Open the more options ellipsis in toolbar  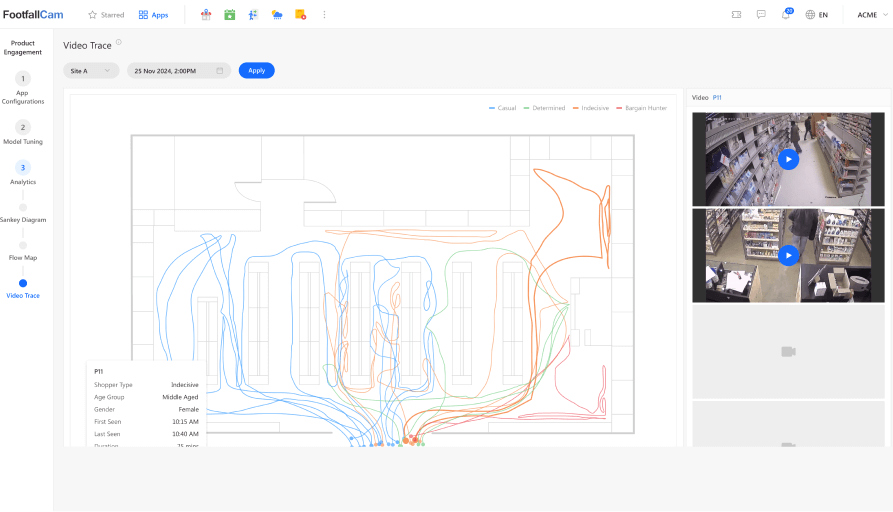(x=323, y=15)
